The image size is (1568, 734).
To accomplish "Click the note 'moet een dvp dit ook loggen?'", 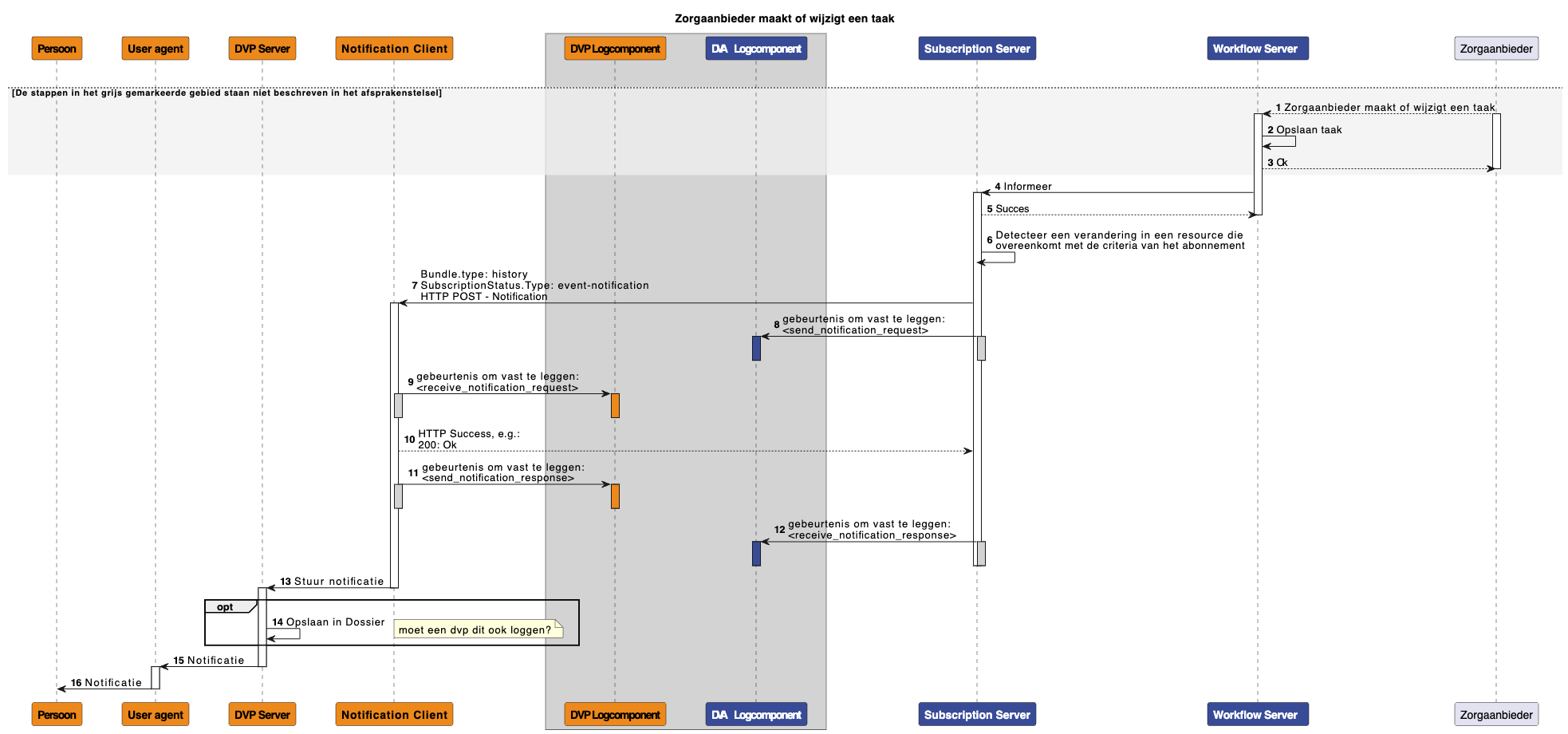I will [479, 629].
